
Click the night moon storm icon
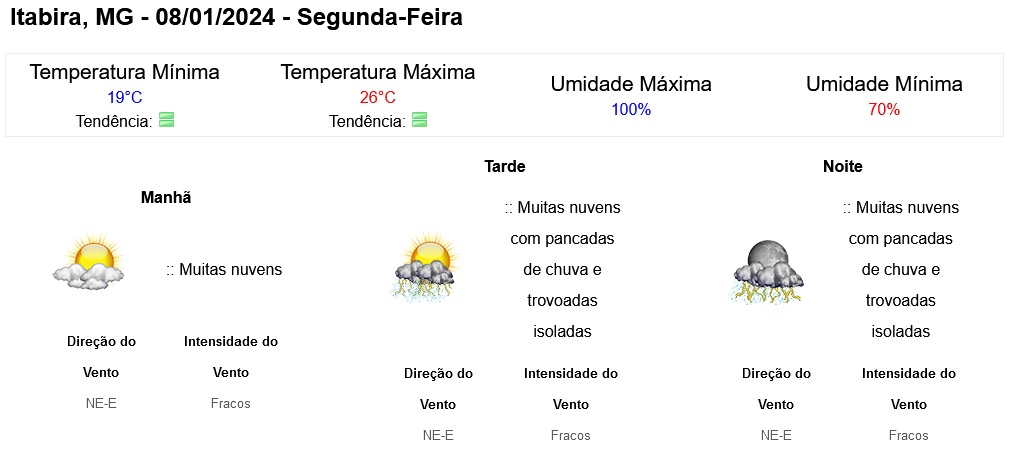[x=766, y=271]
